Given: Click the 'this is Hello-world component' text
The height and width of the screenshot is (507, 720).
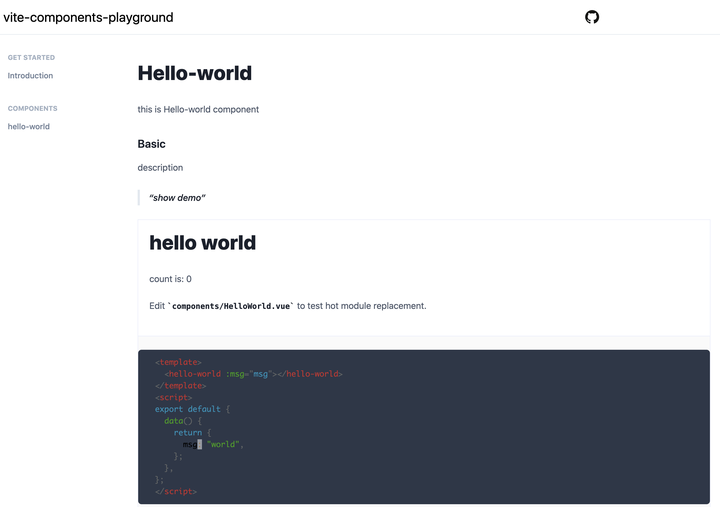Looking at the screenshot, I should 198,109.
